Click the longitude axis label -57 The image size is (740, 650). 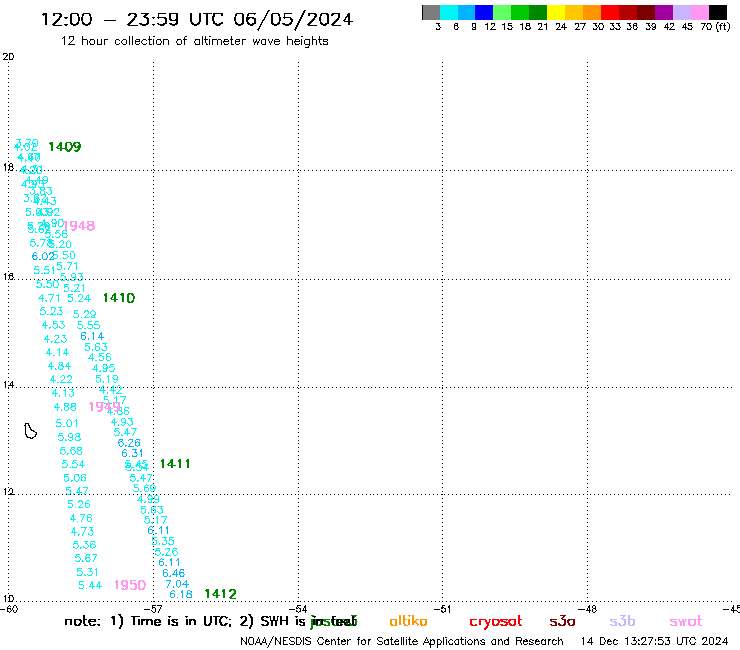155,610
